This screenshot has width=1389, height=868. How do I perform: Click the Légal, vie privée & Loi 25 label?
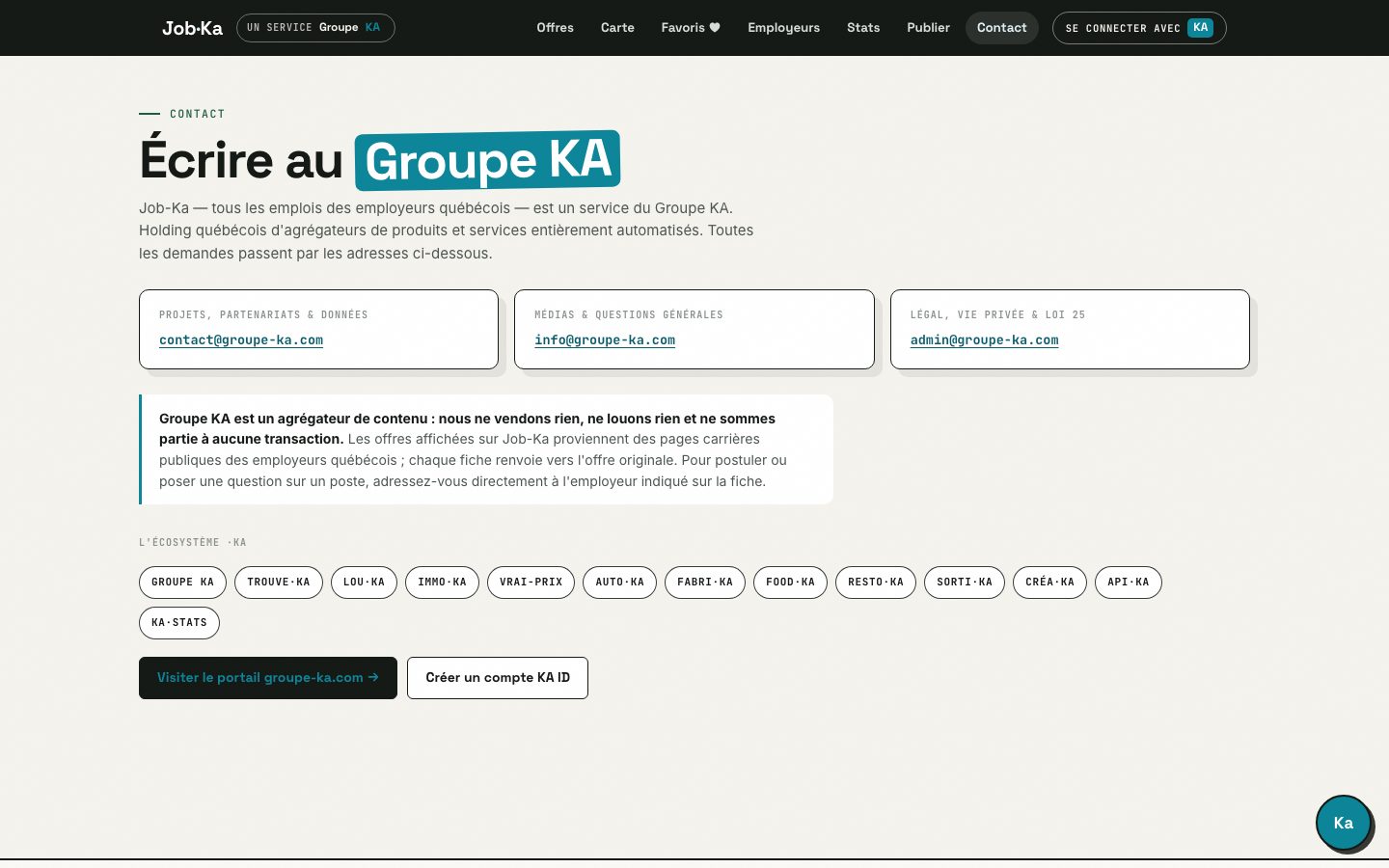997,315
